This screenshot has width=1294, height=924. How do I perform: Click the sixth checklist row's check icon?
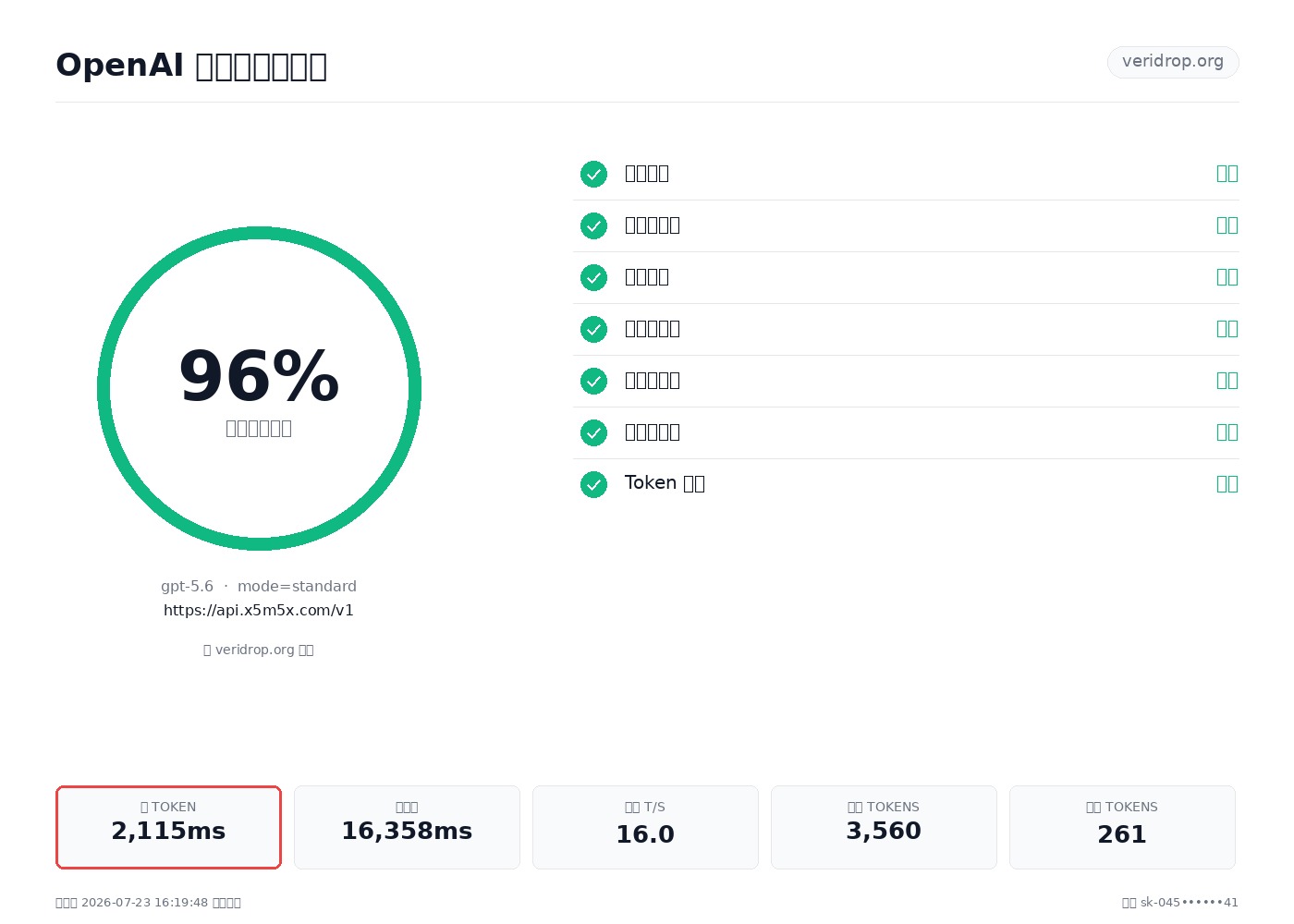(x=593, y=432)
